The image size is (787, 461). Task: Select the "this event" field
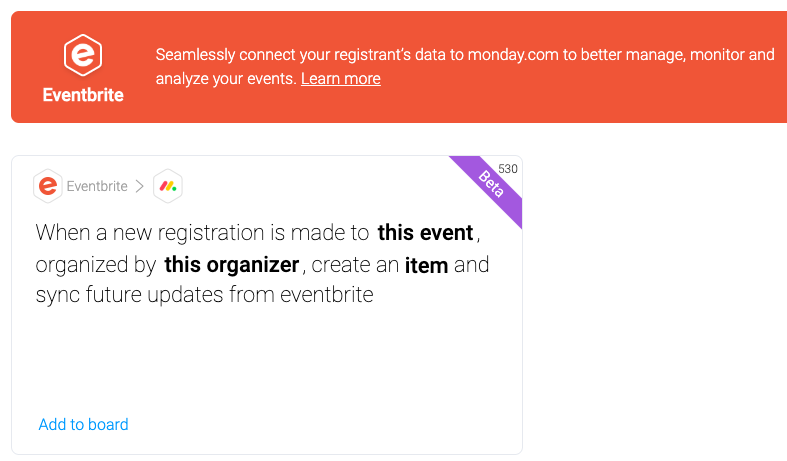coord(426,233)
